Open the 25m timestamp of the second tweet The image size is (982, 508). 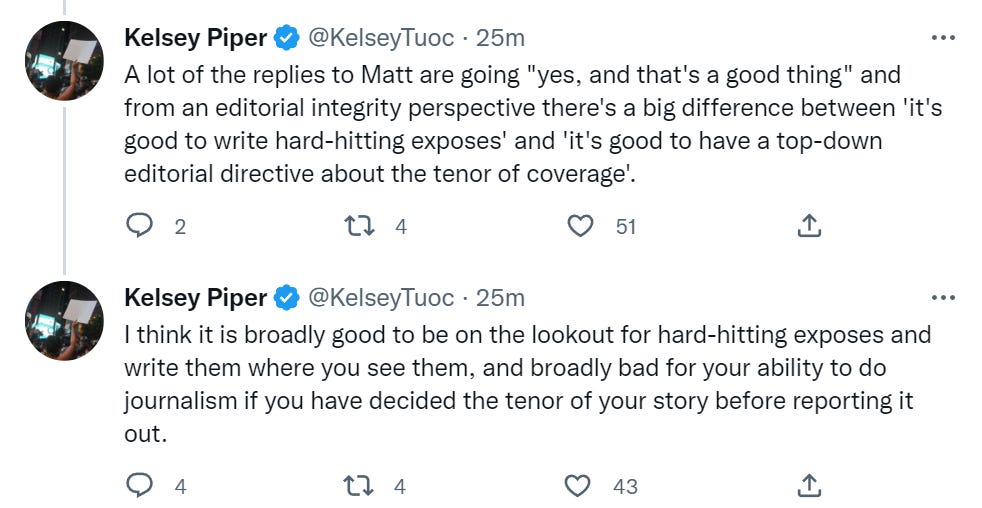pos(500,298)
